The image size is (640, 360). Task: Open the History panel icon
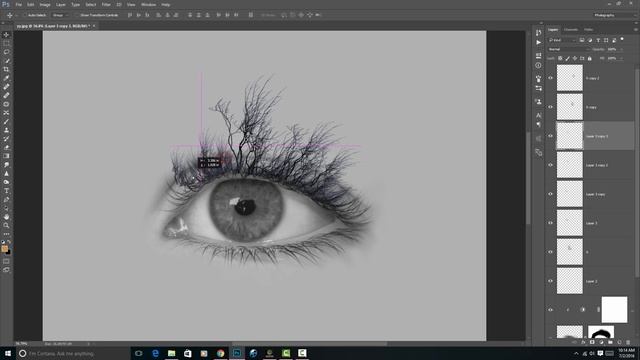tap(538, 32)
